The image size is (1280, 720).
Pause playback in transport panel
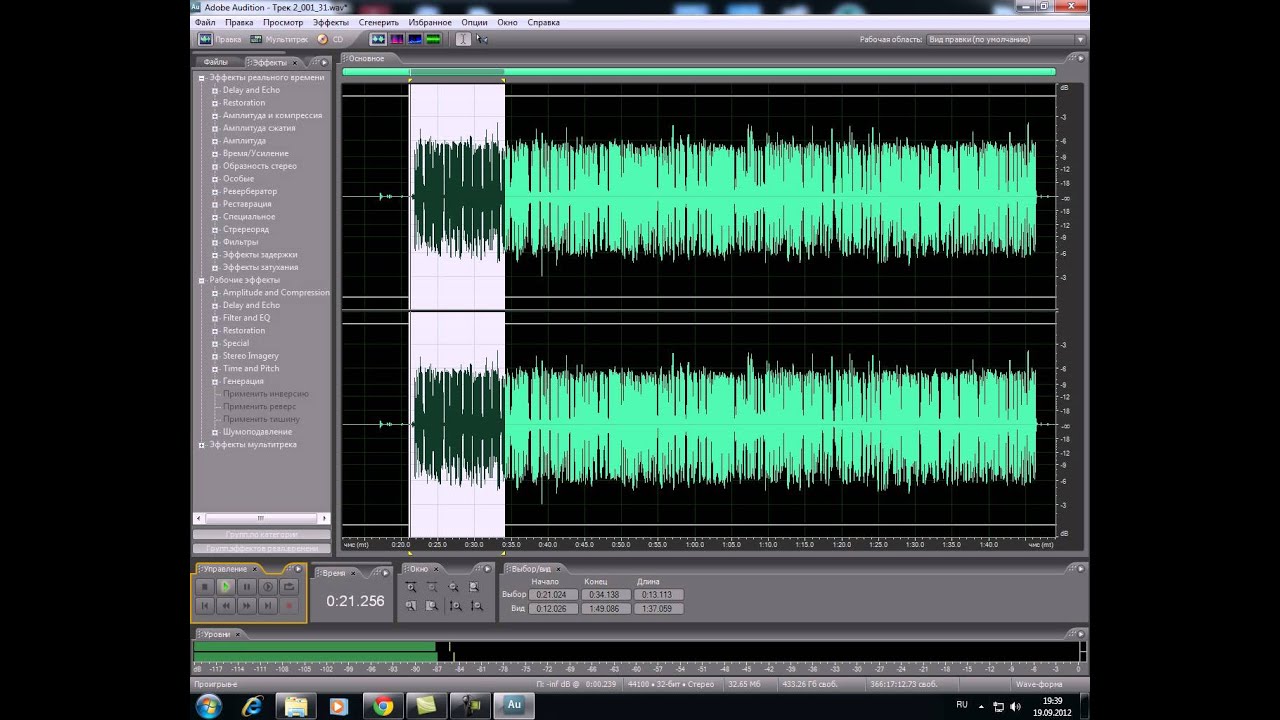(247, 587)
